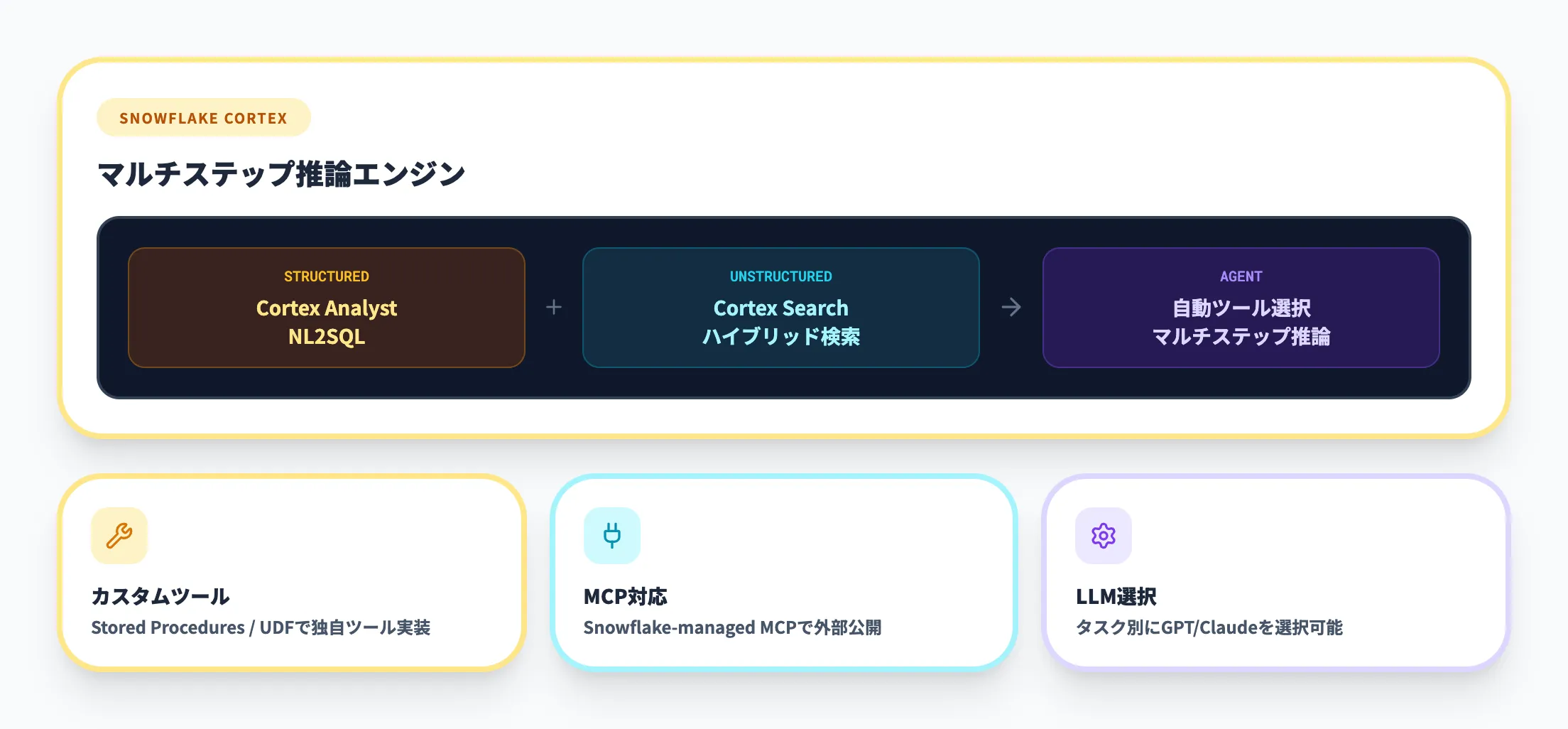Viewport: 1568px width, 729px height.
Task: Click タスク別にGPT/Claudeを選択可能 description
Action: [1209, 627]
